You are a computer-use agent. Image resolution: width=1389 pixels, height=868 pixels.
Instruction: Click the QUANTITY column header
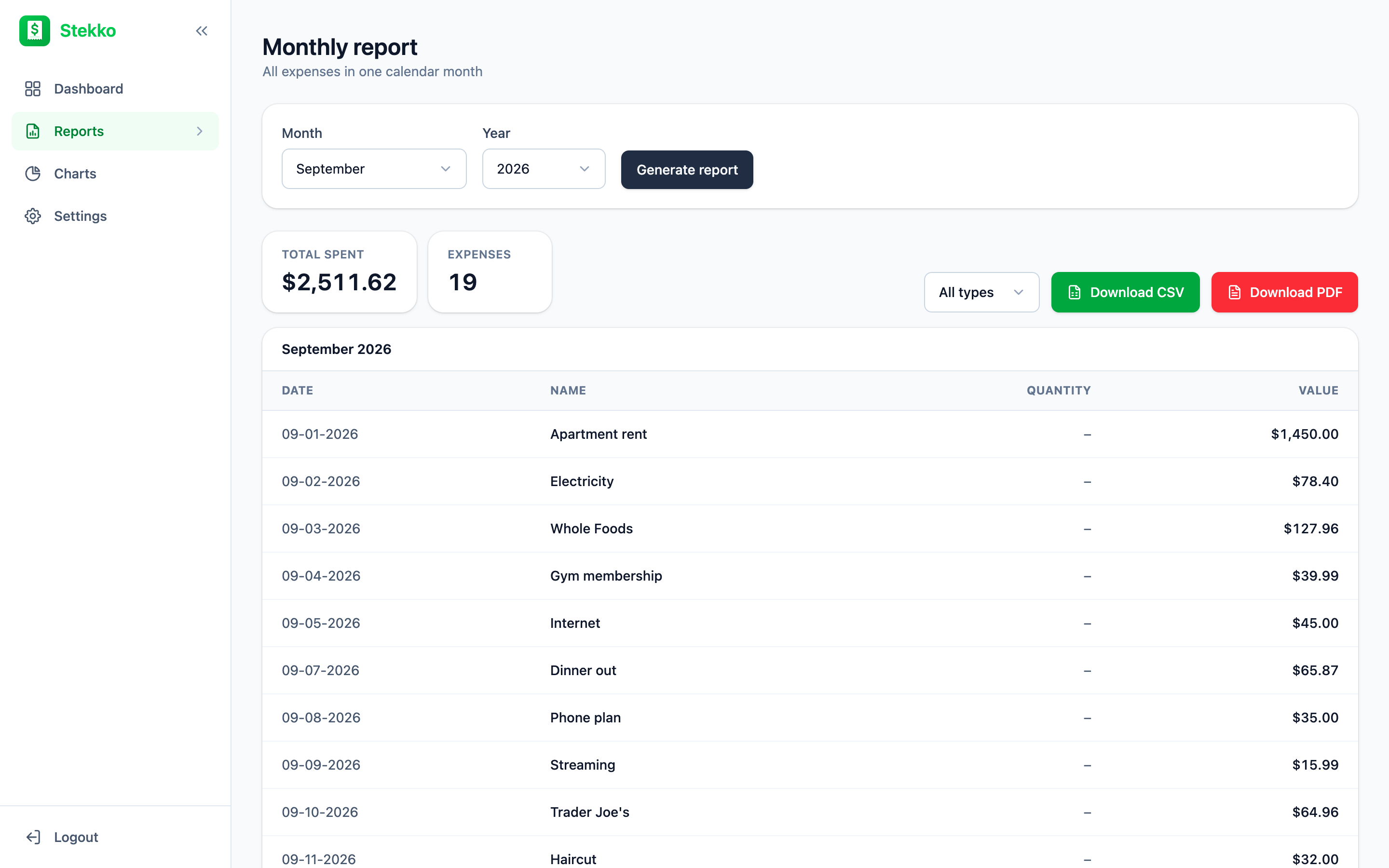point(1059,391)
